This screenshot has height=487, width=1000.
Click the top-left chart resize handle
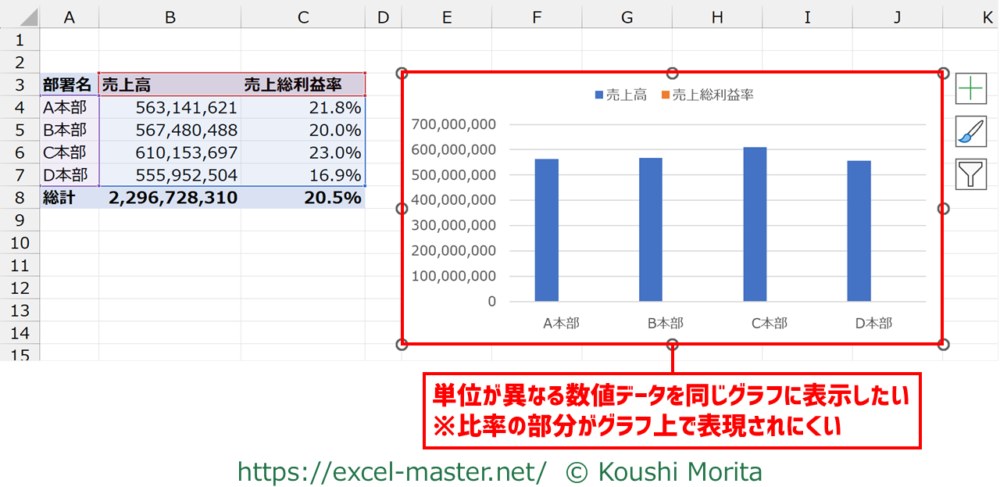tap(403, 73)
